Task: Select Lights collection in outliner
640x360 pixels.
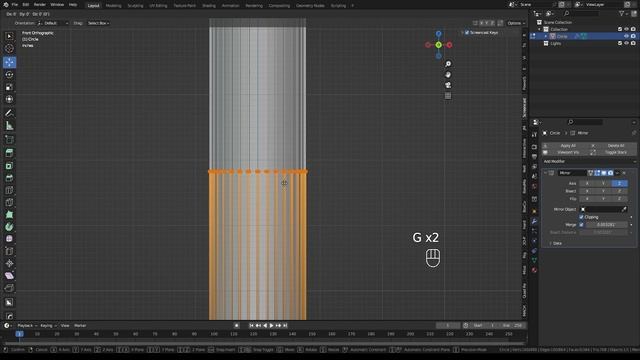Action: tap(556, 43)
